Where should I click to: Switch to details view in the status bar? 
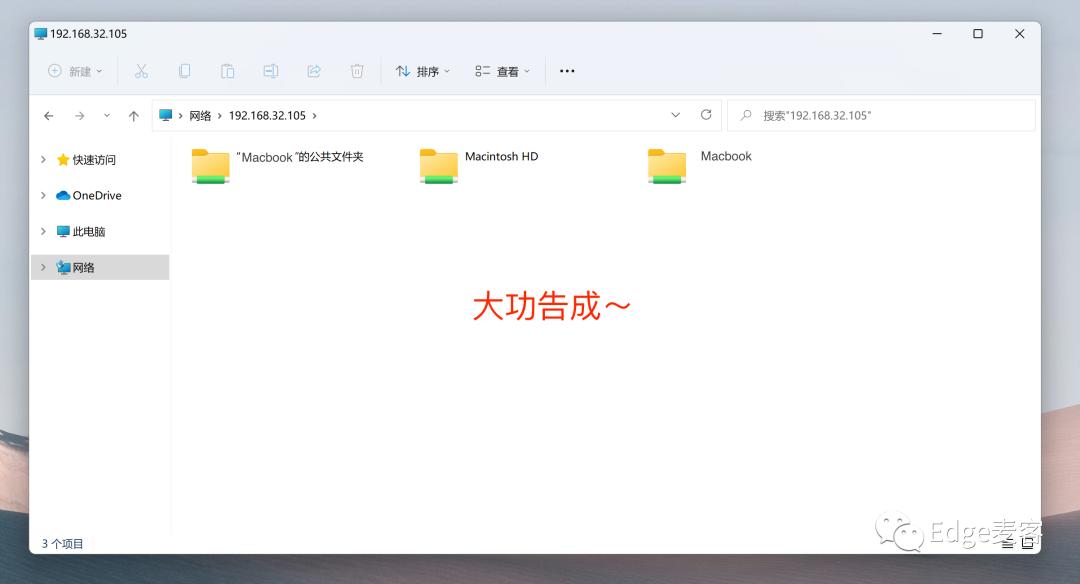tap(1008, 542)
